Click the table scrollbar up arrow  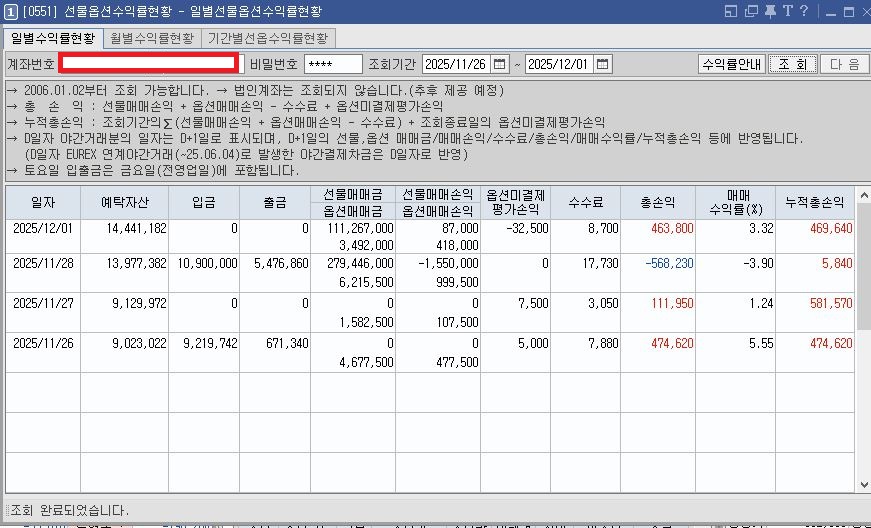click(x=863, y=195)
